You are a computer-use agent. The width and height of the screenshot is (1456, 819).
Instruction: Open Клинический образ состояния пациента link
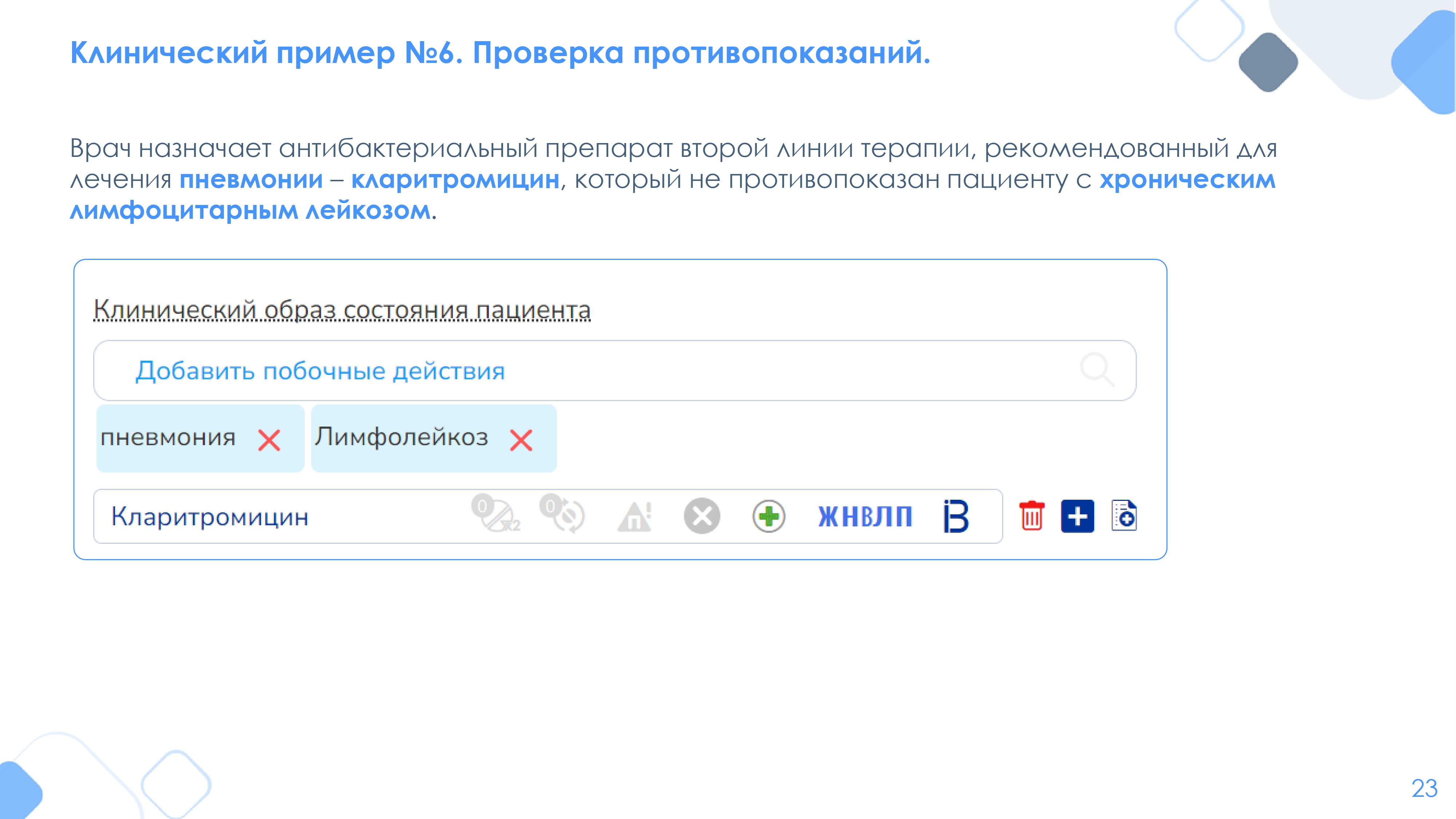tap(342, 310)
